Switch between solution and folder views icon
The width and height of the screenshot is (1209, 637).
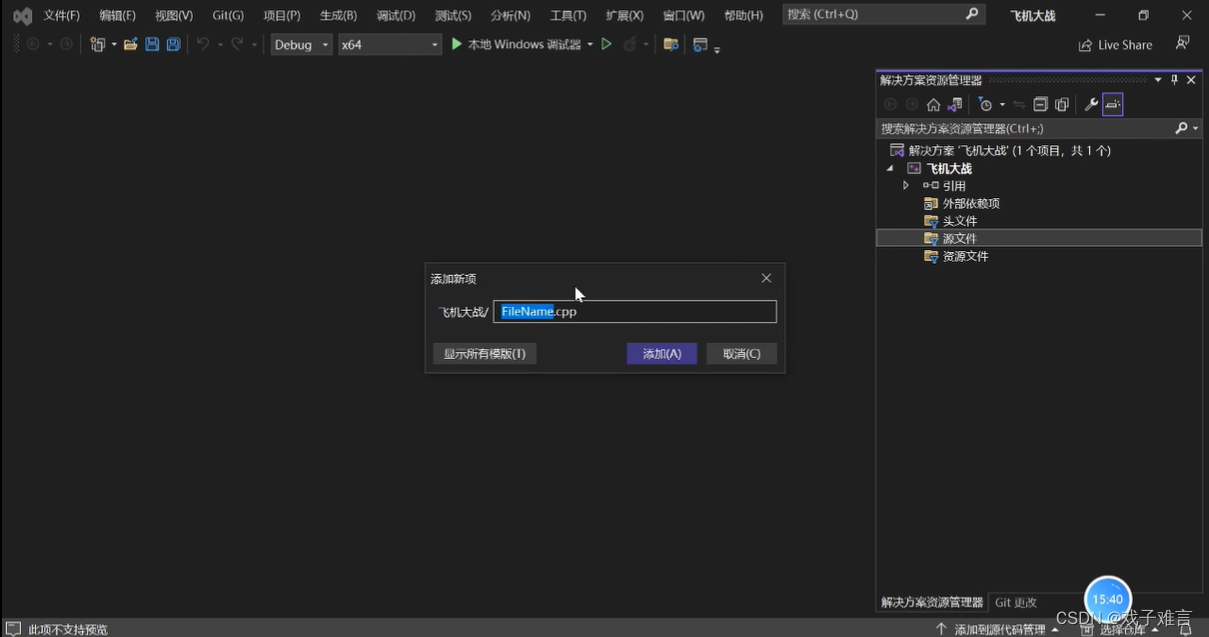[x=955, y=105]
